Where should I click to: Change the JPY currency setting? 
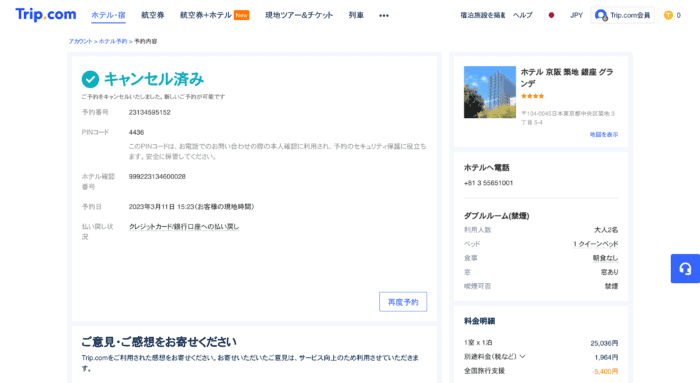[576, 15]
